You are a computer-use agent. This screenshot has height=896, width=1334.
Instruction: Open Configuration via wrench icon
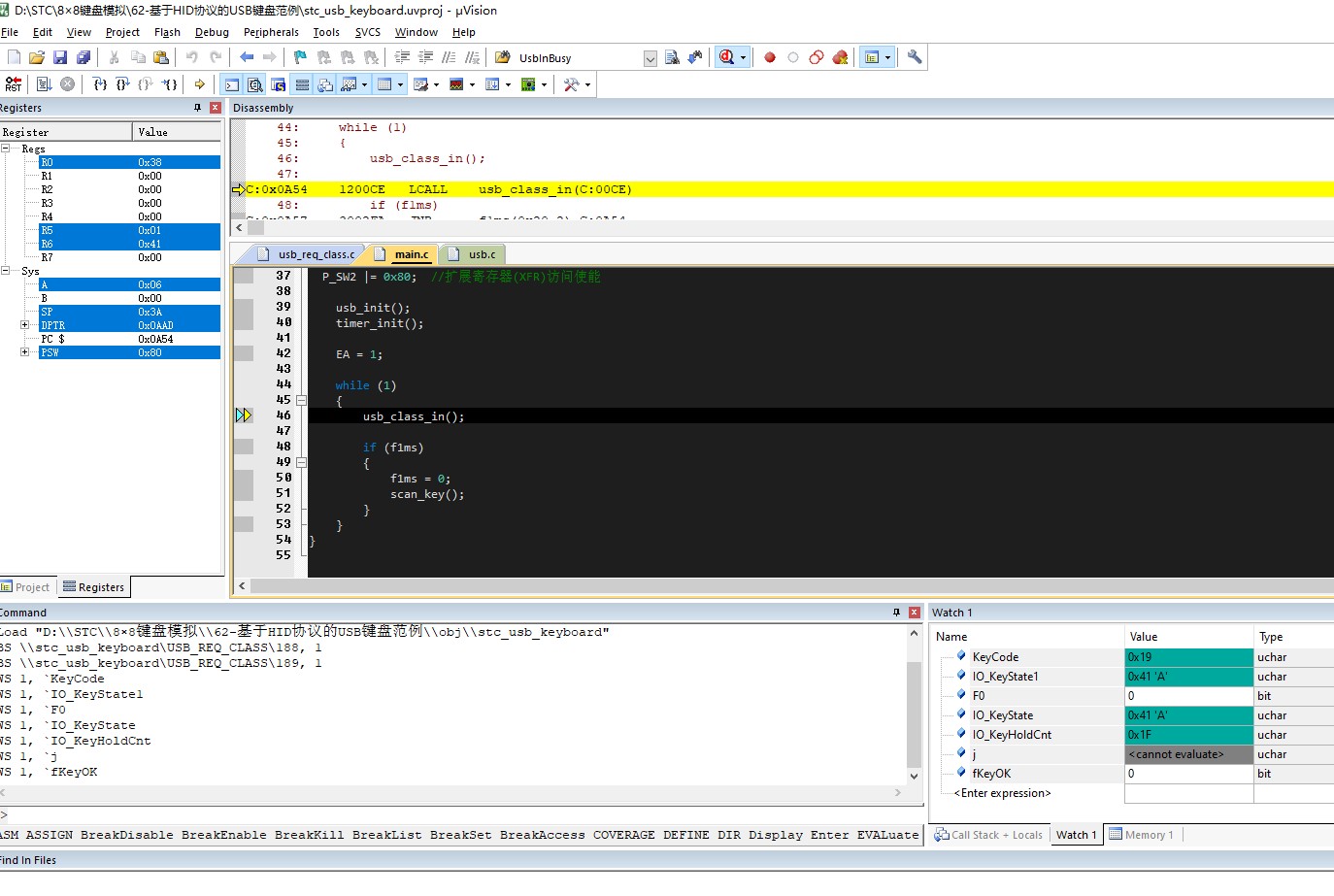(914, 57)
